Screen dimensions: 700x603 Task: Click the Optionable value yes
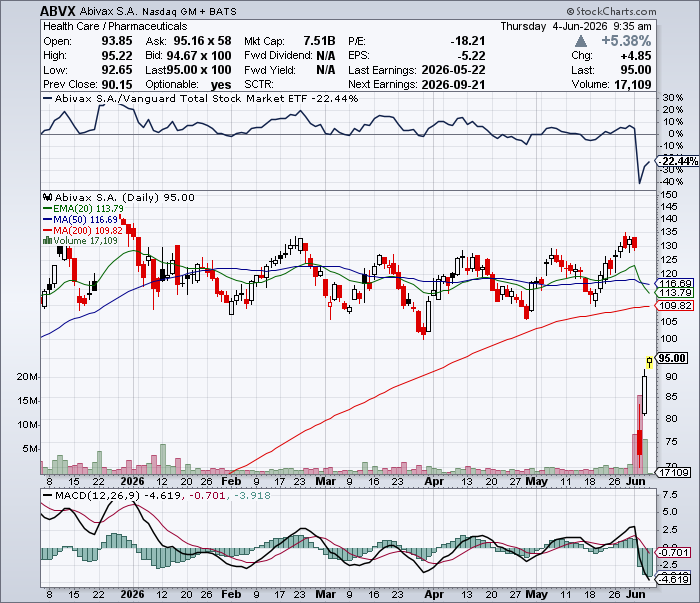[x=221, y=85]
